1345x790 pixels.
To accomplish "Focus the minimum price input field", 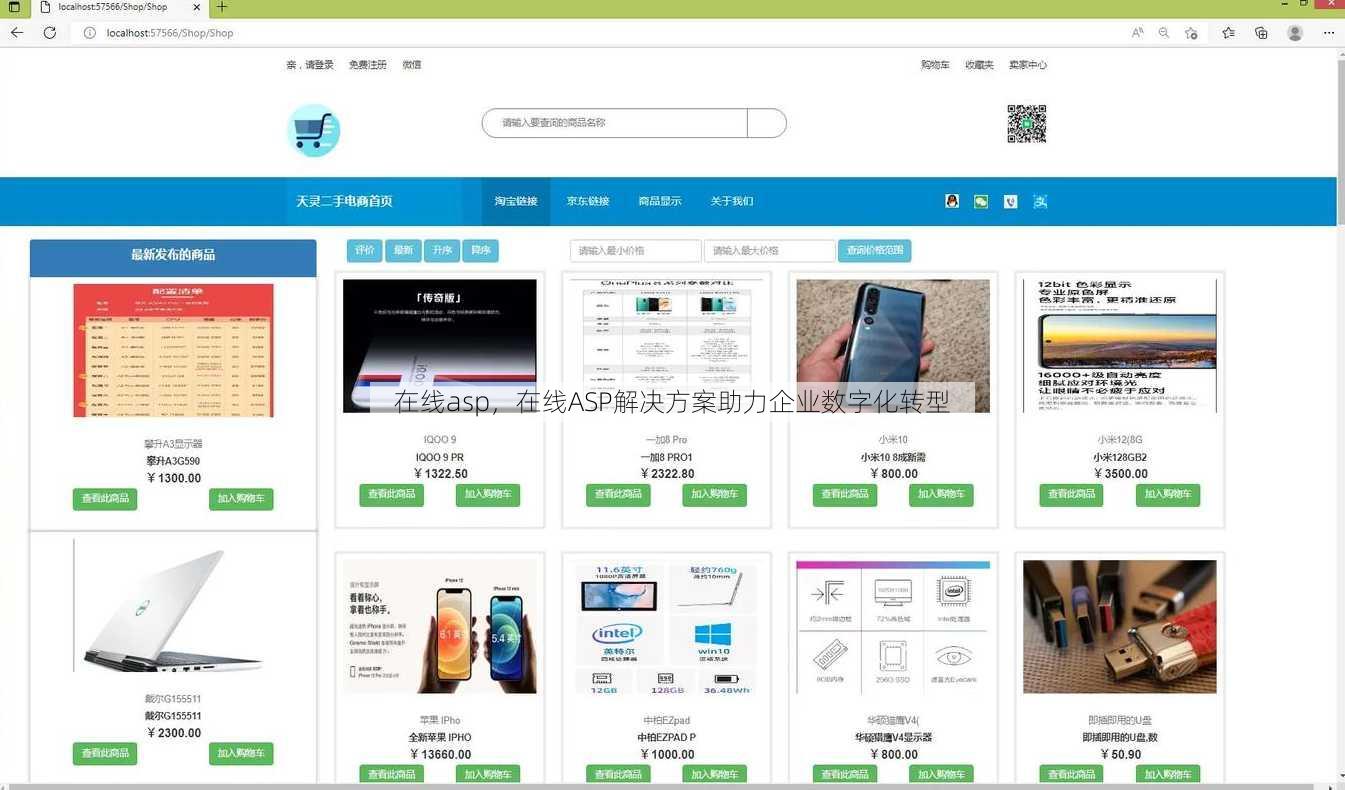I will point(636,251).
